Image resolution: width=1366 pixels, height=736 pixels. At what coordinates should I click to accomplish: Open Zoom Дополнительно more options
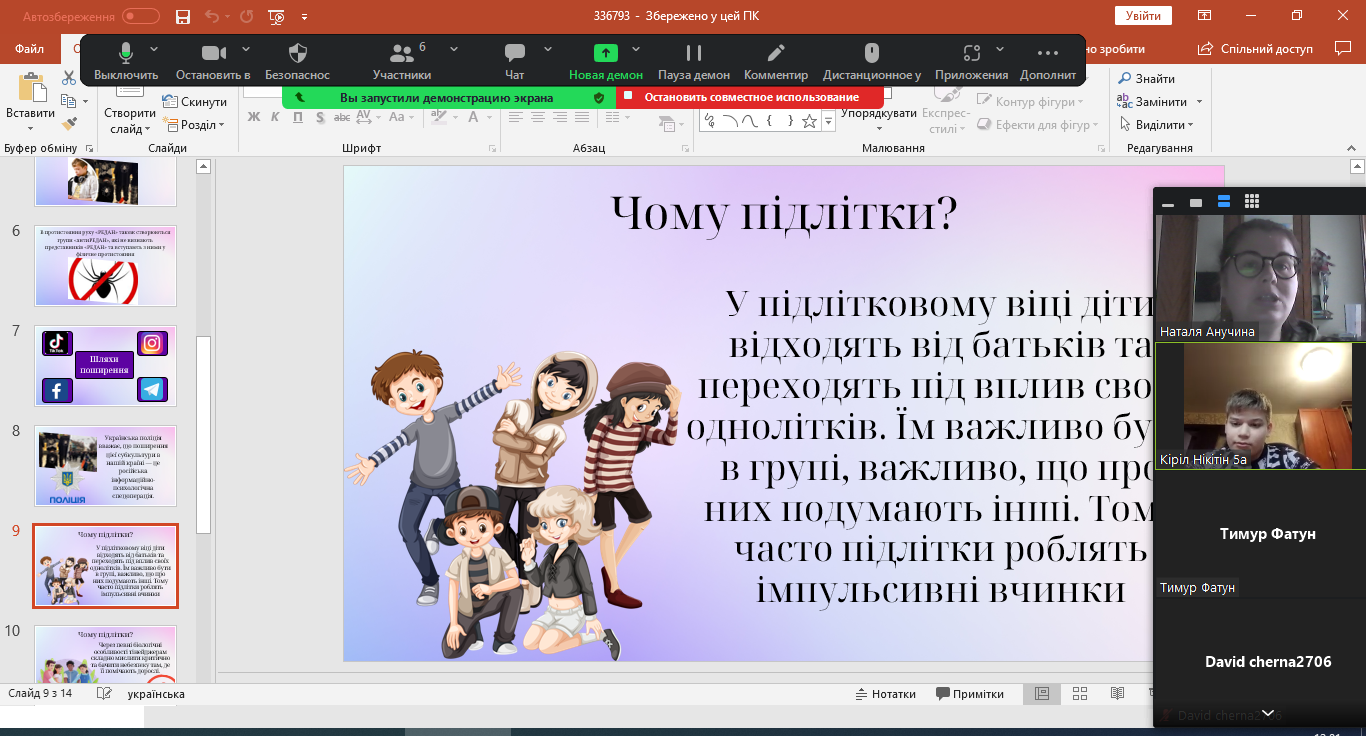[1048, 62]
